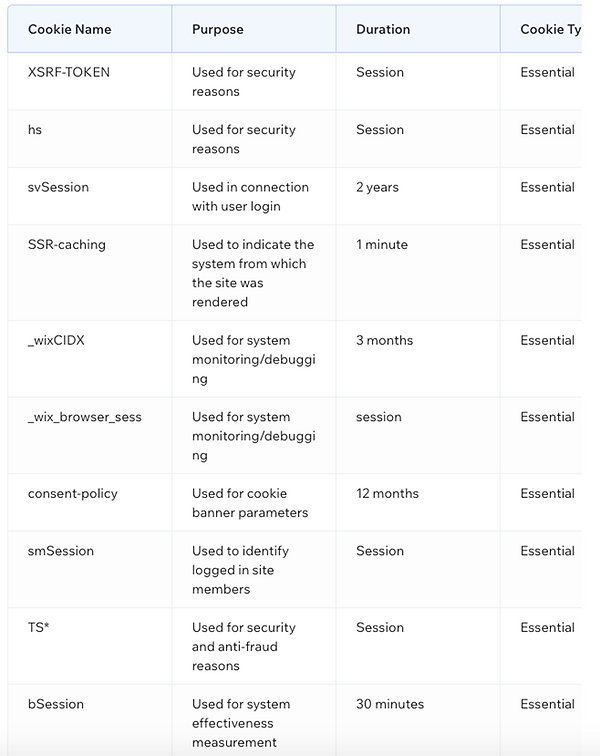Viewport: 600px width, 756px height.
Task: Click the svSession cookie name
Action: pyautogui.click(x=59, y=187)
